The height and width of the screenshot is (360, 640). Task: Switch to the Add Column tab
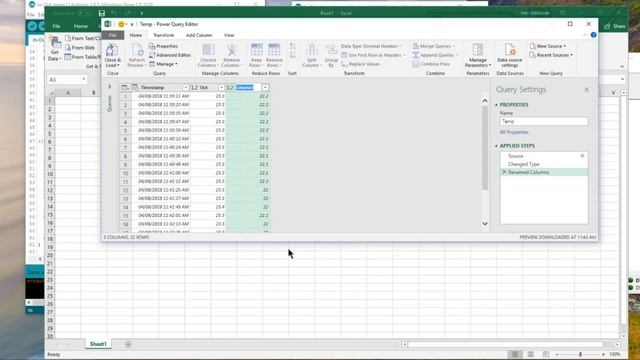tap(199, 36)
